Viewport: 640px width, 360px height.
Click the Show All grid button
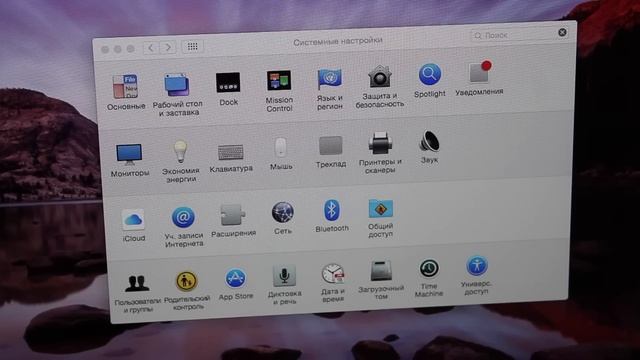click(x=193, y=47)
